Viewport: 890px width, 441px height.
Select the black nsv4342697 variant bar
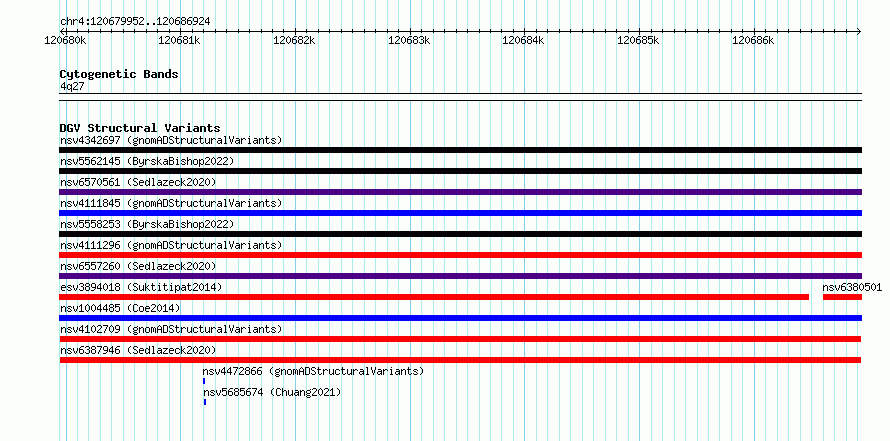[460, 150]
